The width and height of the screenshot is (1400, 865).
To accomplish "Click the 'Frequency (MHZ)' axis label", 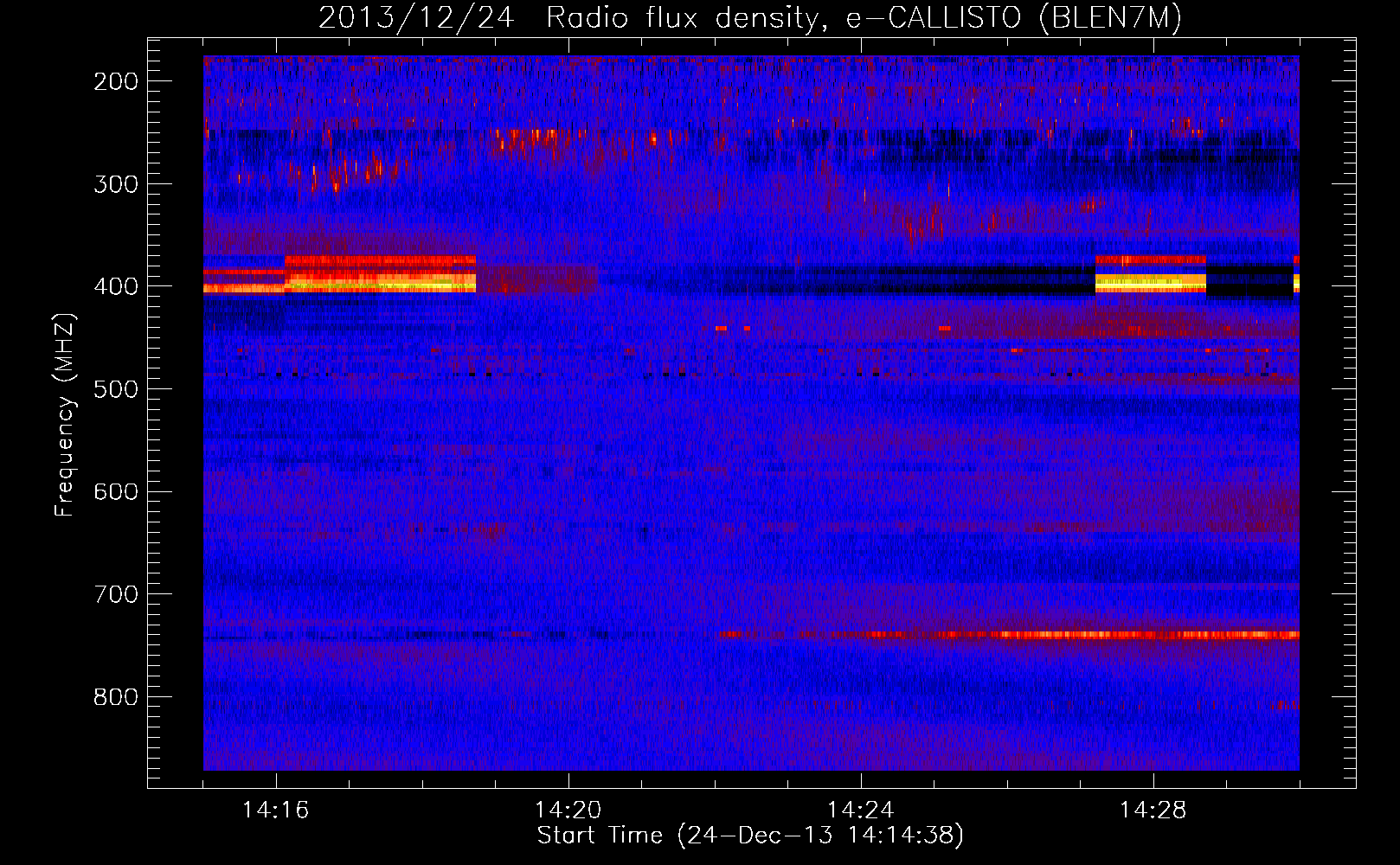I will click(65, 414).
